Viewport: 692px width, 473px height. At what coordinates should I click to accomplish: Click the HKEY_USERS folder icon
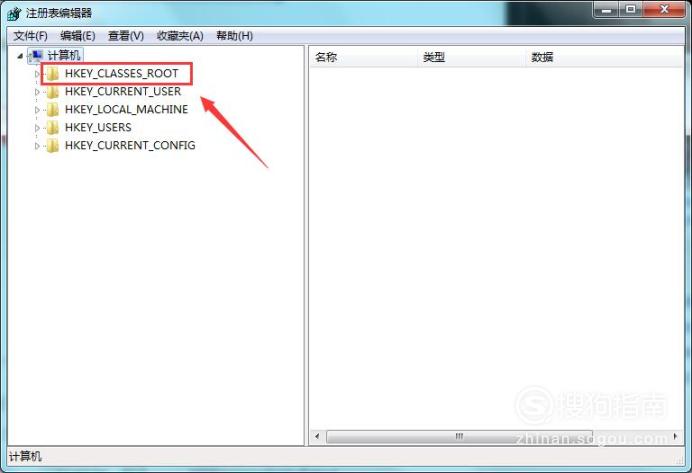click(53, 128)
